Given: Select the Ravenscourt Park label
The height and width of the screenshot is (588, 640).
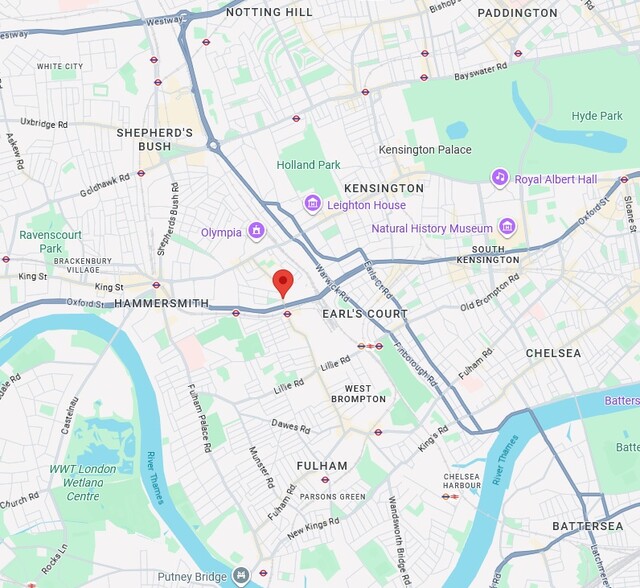Looking at the screenshot, I should [x=50, y=242].
